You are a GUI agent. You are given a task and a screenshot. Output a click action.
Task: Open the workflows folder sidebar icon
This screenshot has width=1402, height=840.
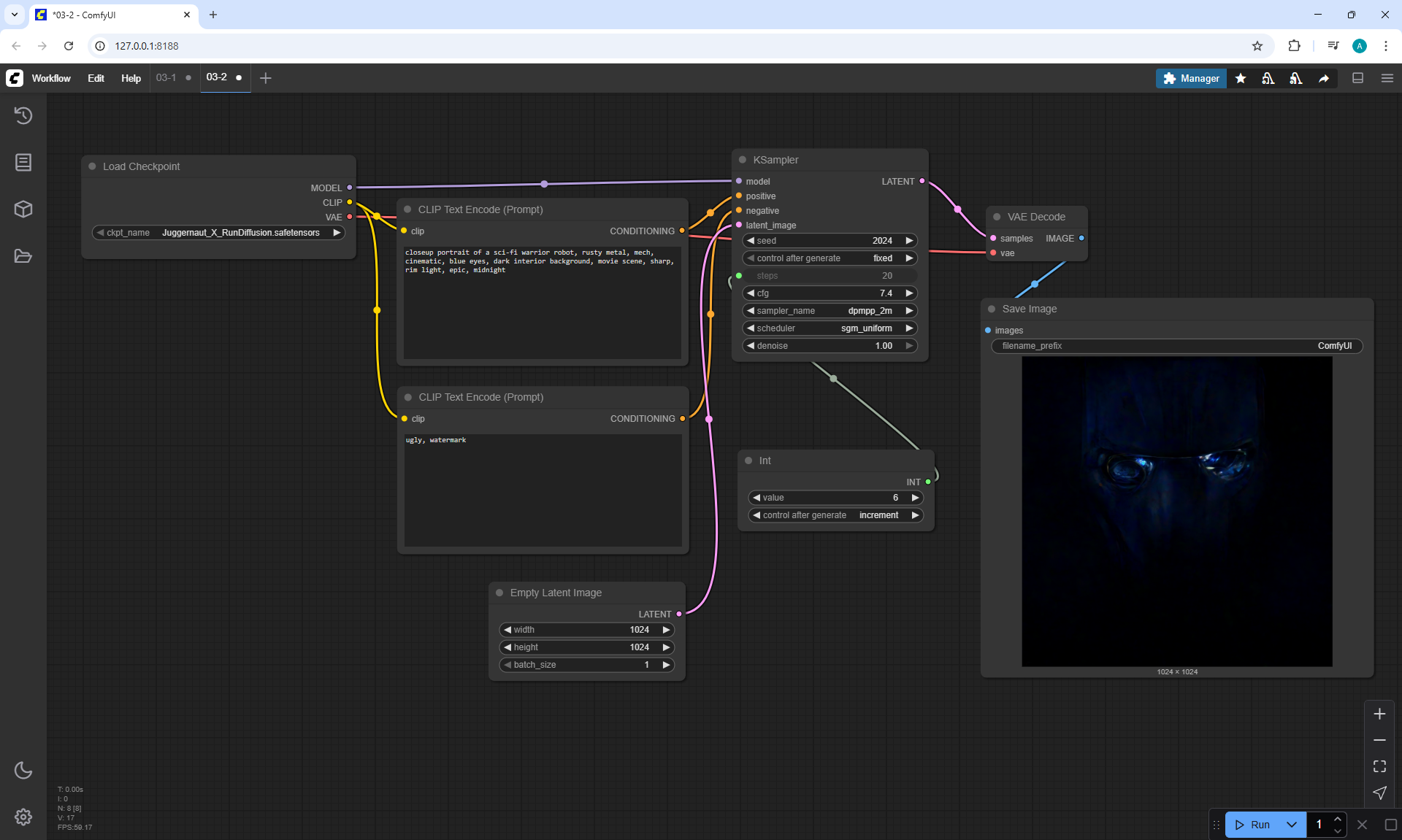pyautogui.click(x=23, y=256)
